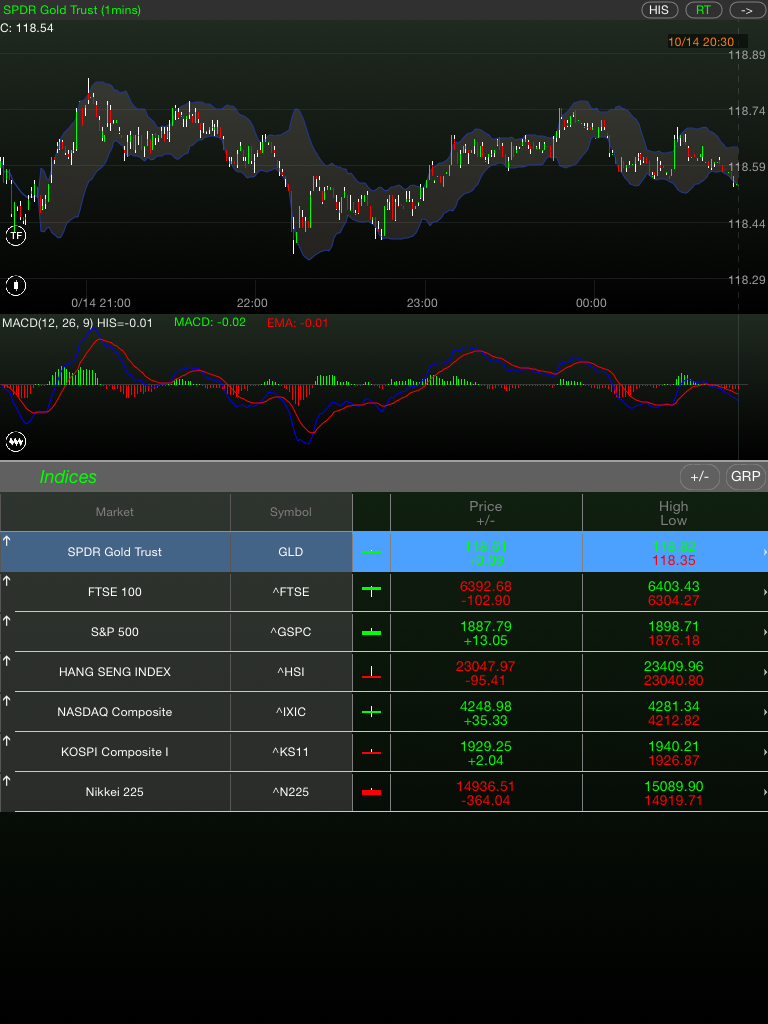This screenshot has height=1024, width=768.
Task: Click the green 'MACD: -0.02' legend value
Action: 210,322
